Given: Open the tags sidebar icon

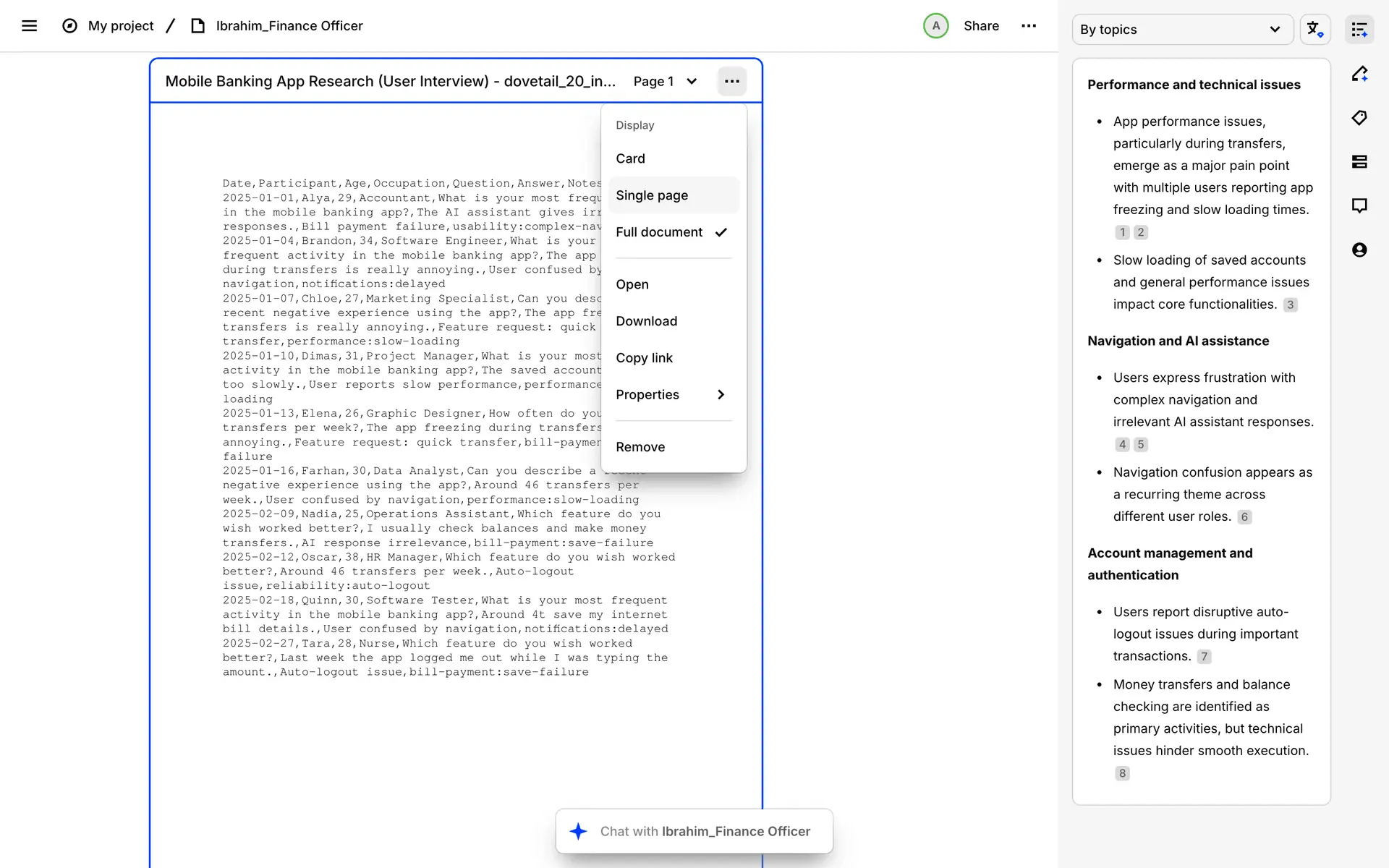Looking at the screenshot, I should (x=1359, y=118).
